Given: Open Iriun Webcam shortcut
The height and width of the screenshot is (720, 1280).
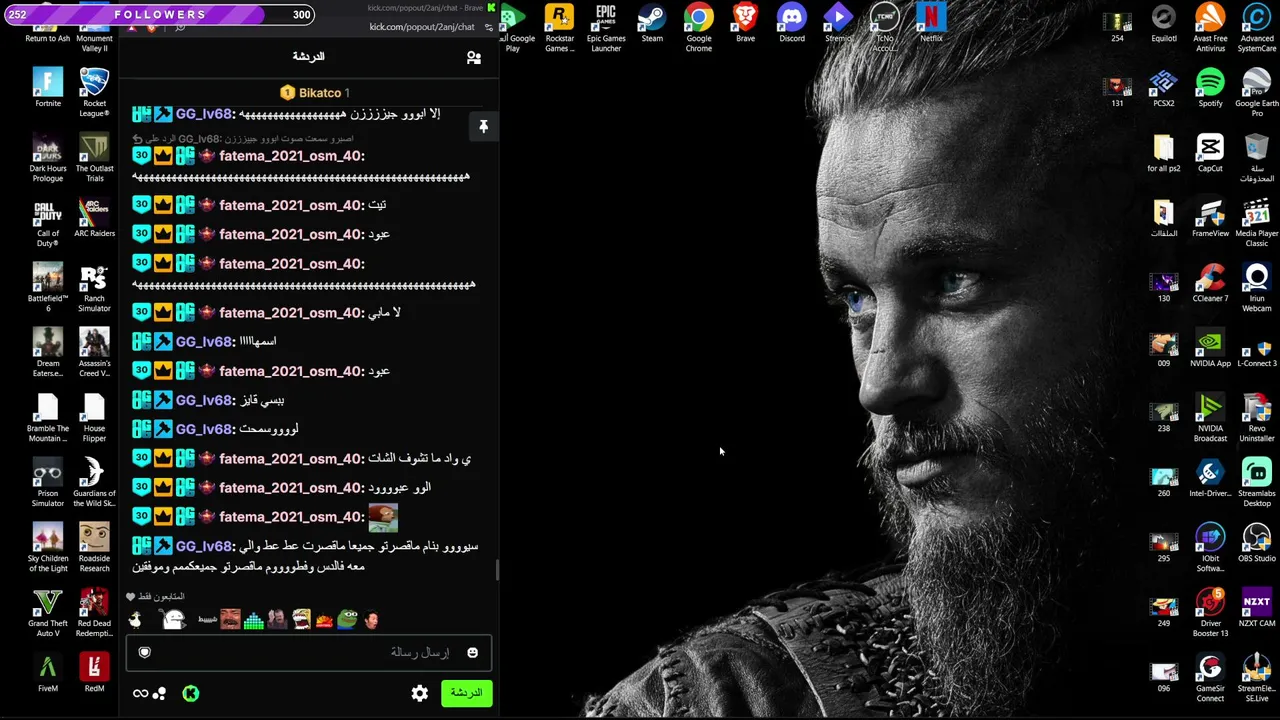Looking at the screenshot, I should coord(1257,288).
